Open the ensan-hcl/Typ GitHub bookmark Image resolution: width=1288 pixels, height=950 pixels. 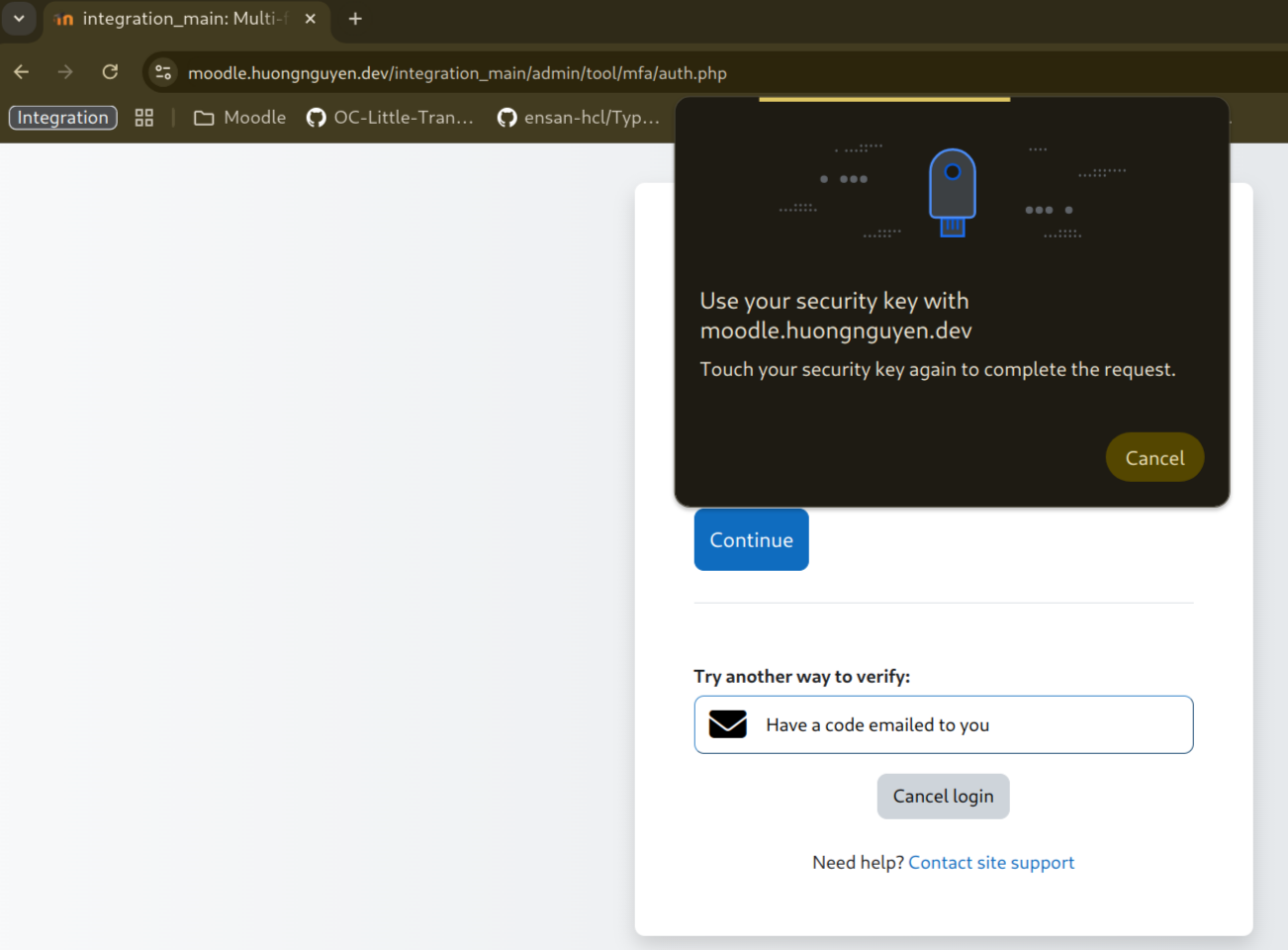[579, 118]
